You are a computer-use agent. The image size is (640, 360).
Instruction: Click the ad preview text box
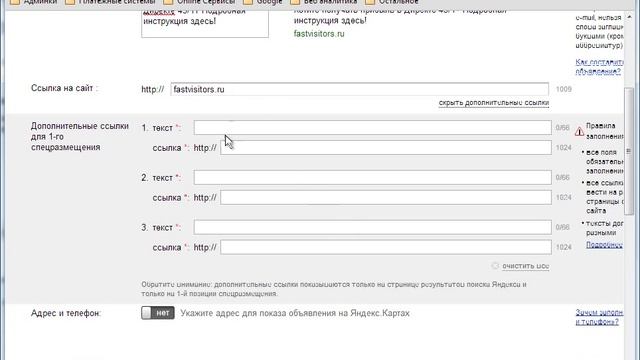205,24
